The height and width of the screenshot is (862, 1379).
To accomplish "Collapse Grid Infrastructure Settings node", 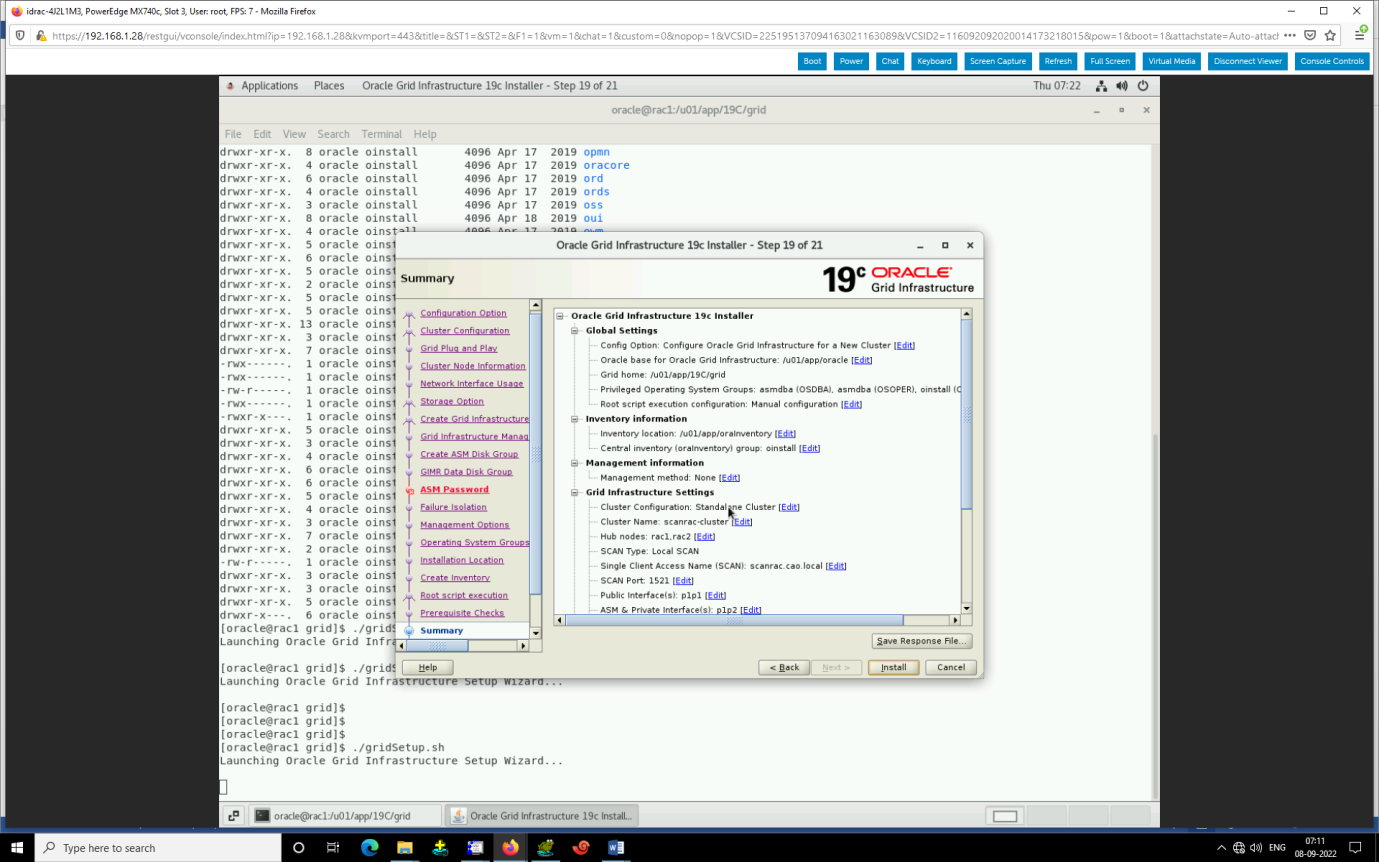I will click(x=575, y=492).
